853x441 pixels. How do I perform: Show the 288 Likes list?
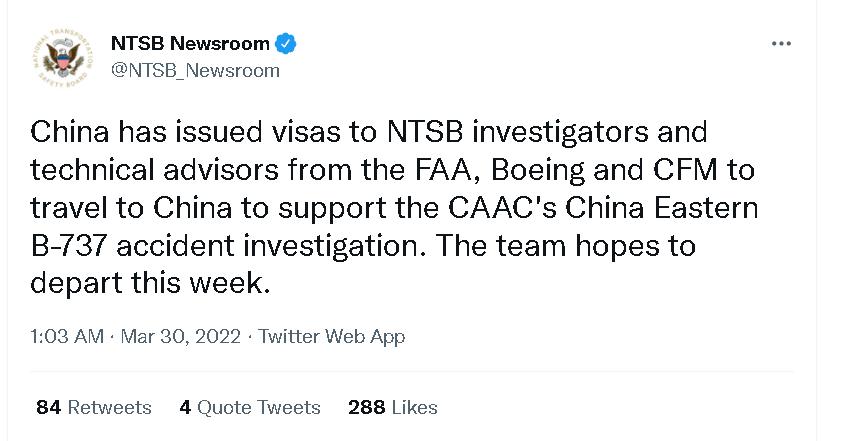pyautogui.click(x=393, y=407)
